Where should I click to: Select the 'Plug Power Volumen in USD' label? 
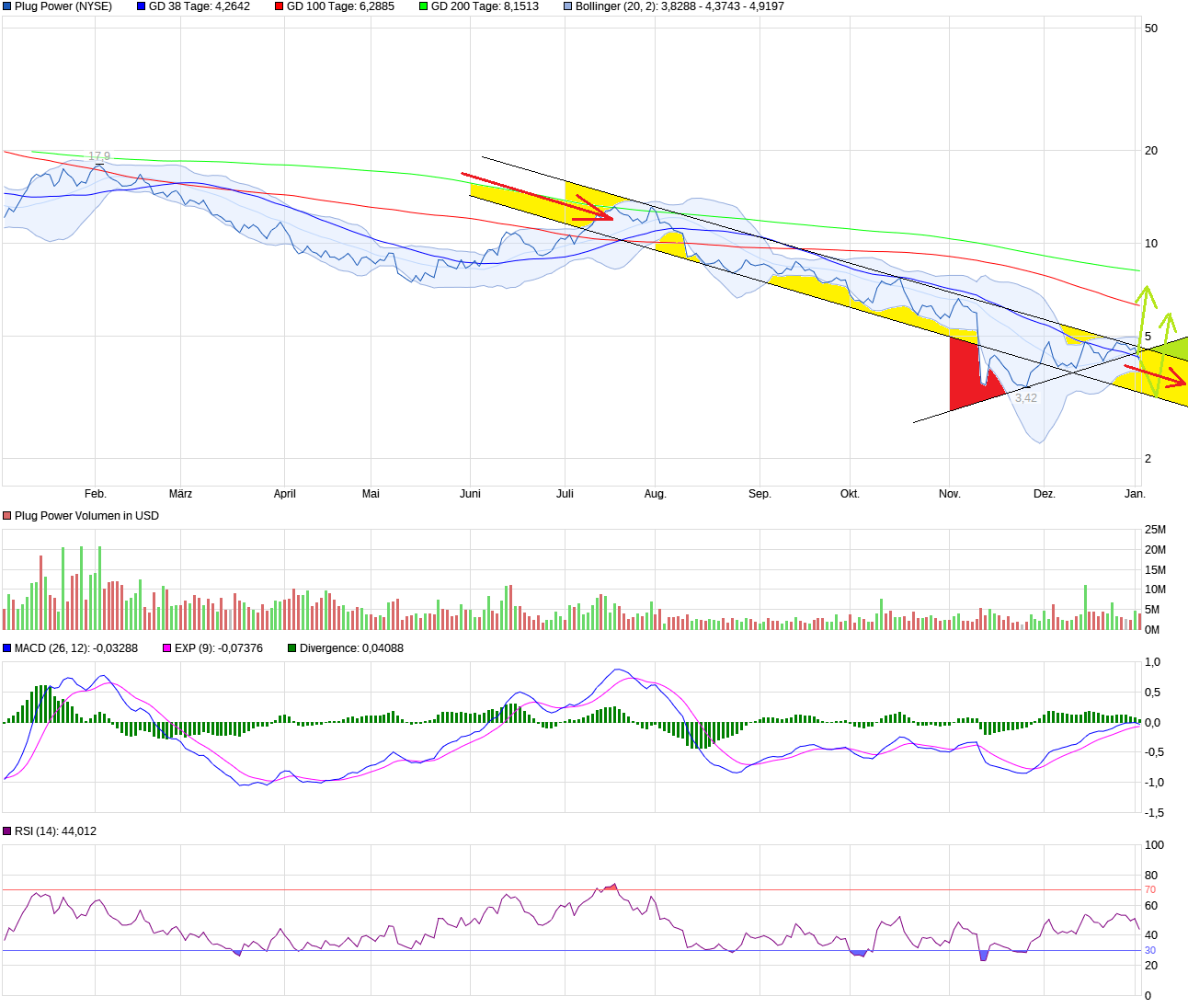click(x=86, y=516)
